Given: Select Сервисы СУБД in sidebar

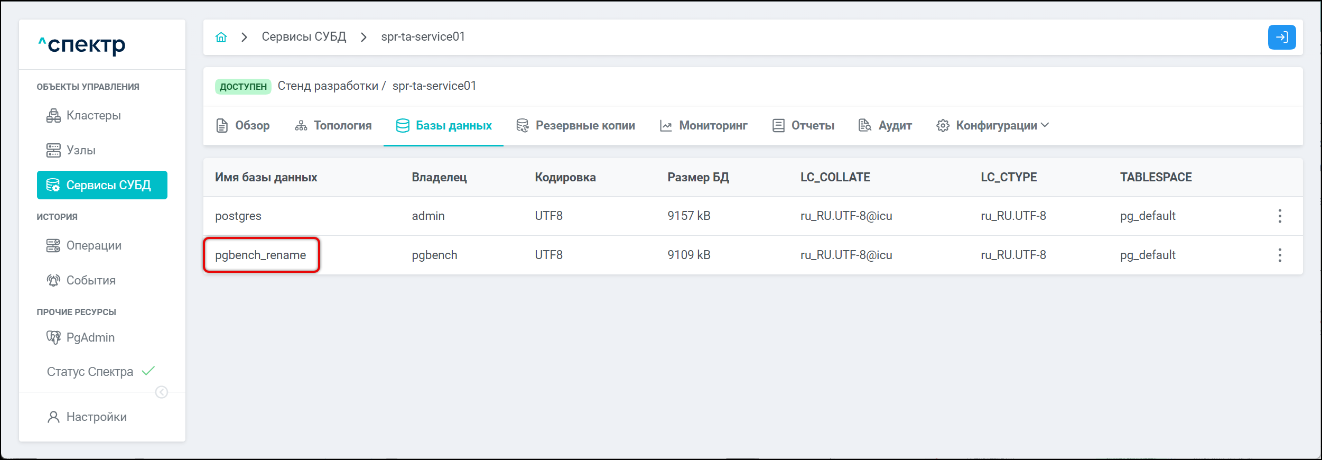Looking at the screenshot, I should pyautogui.click(x=102, y=185).
